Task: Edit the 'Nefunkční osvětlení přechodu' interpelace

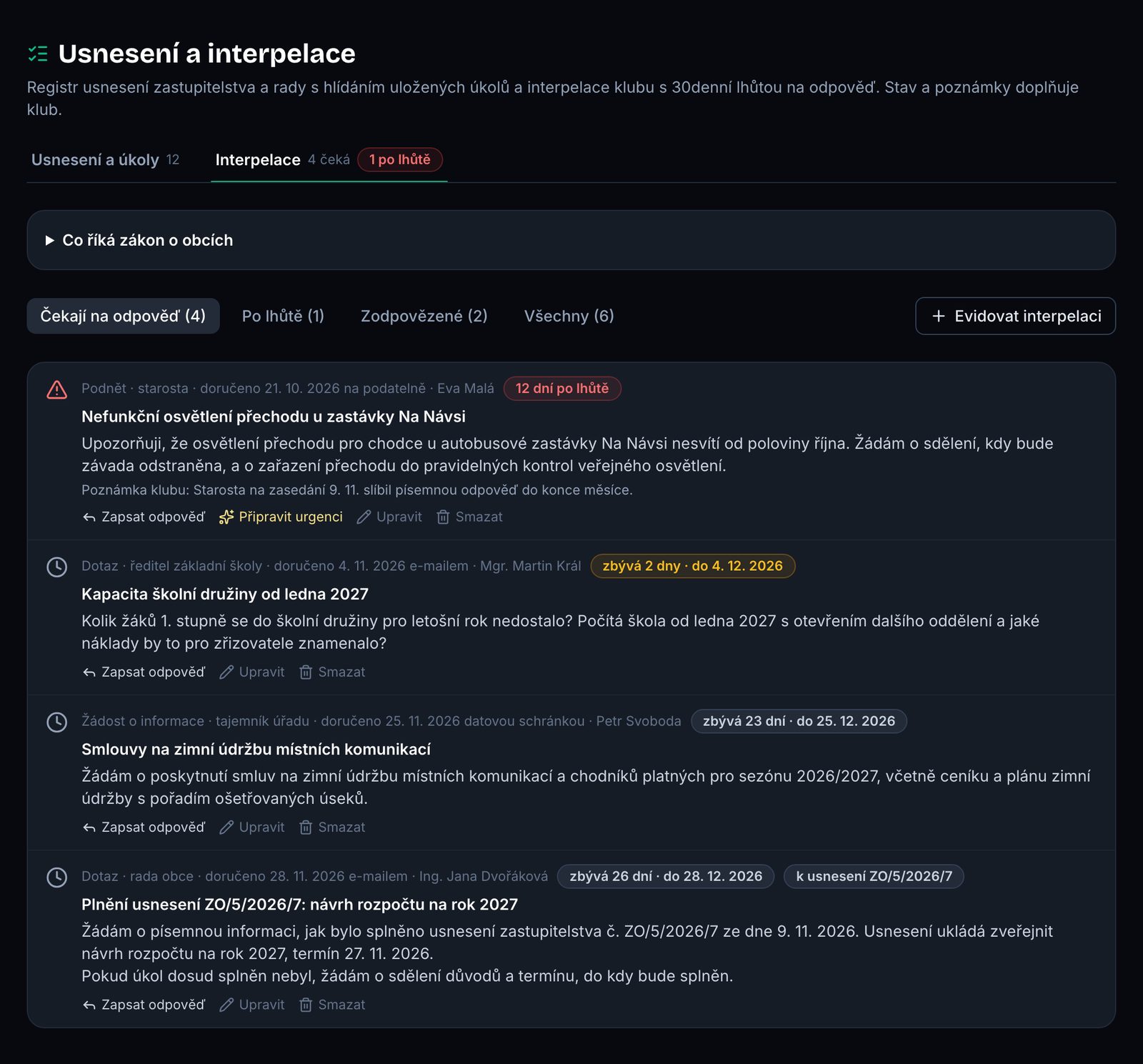Action: [389, 517]
